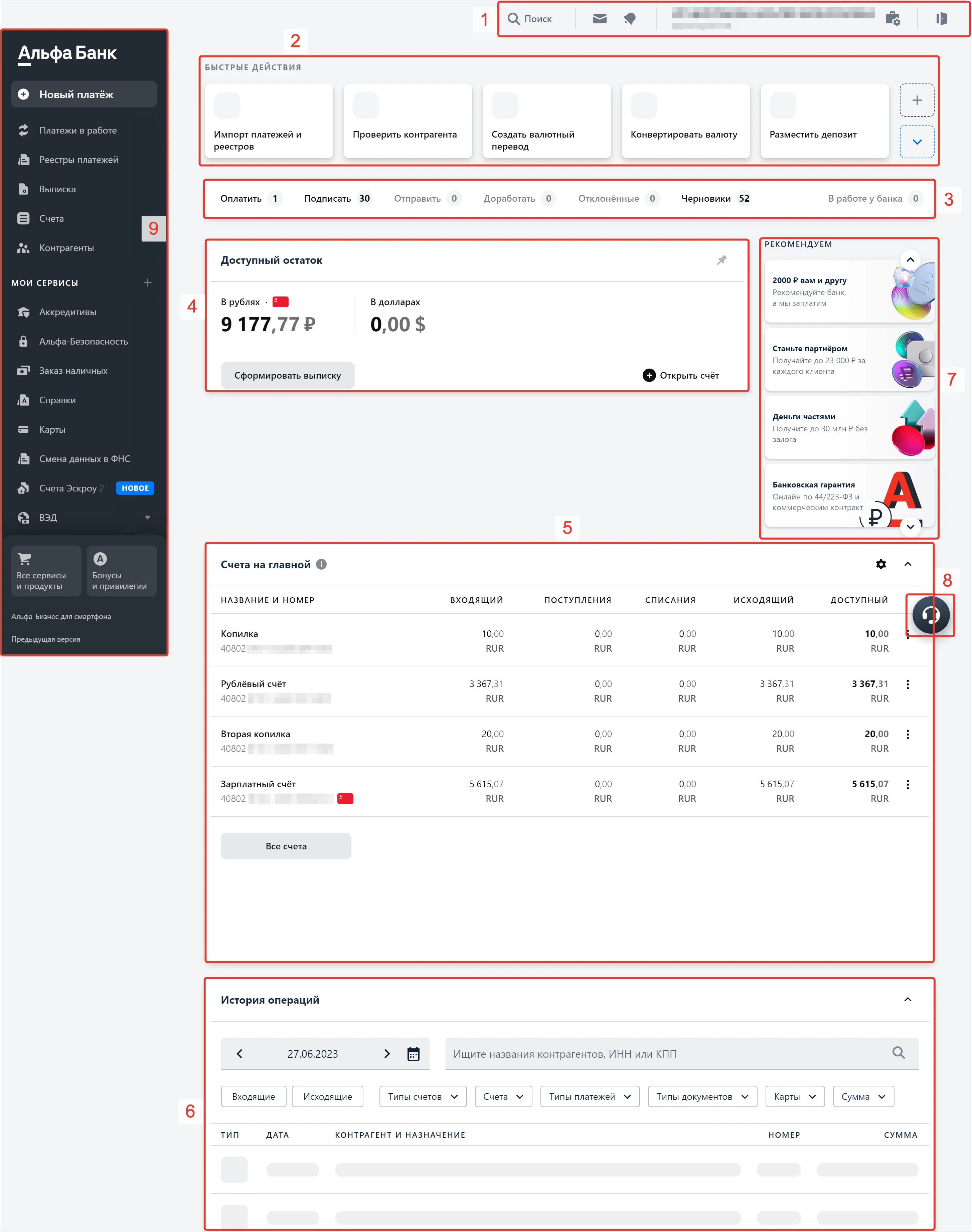Switch to Доработать tab
Viewport: 972px width, 1232px height.
coord(520,199)
